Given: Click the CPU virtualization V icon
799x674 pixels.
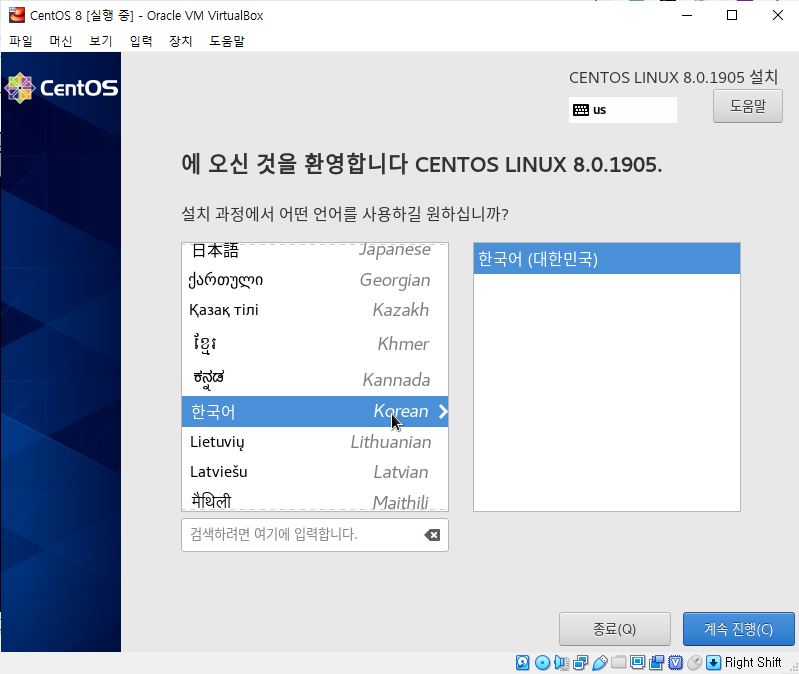Looking at the screenshot, I should click(675, 662).
